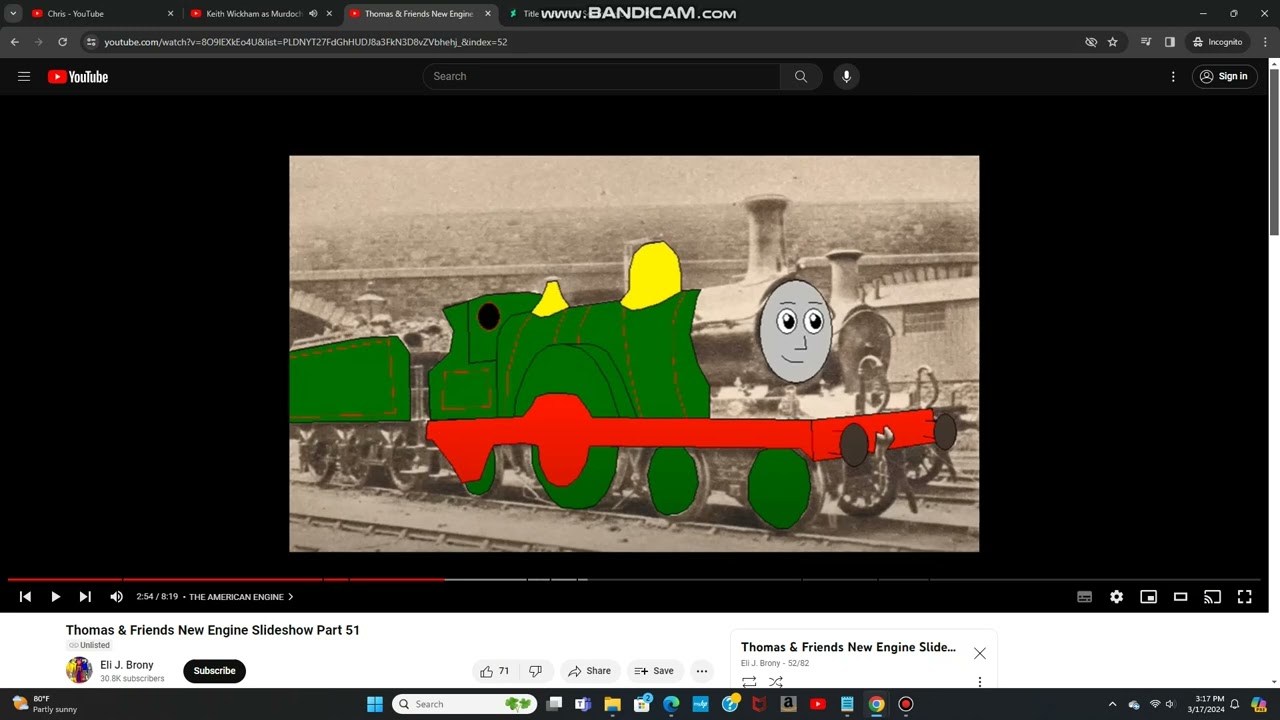Play the video
The height and width of the screenshot is (720, 1280).
(55, 597)
